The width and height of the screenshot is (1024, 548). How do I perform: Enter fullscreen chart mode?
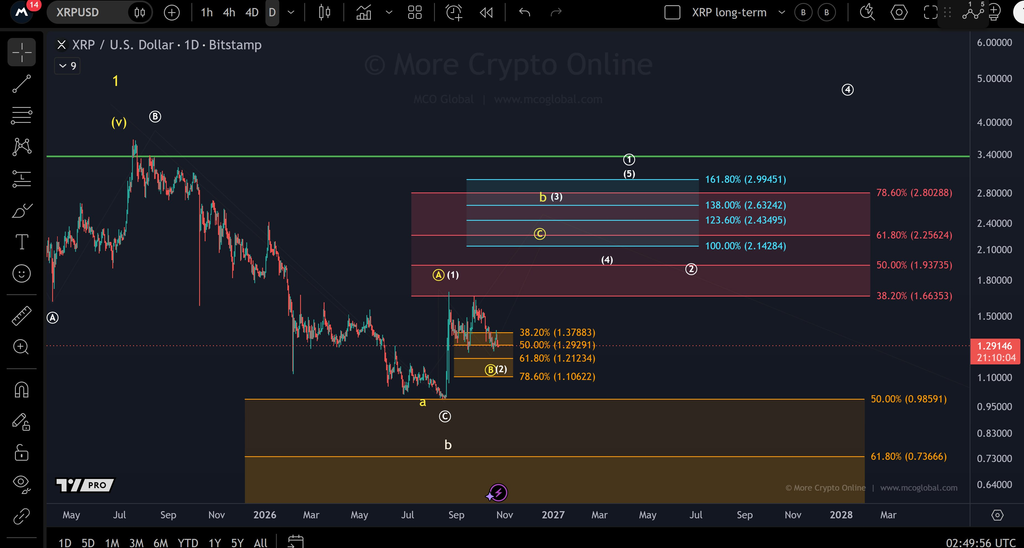coord(930,12)
